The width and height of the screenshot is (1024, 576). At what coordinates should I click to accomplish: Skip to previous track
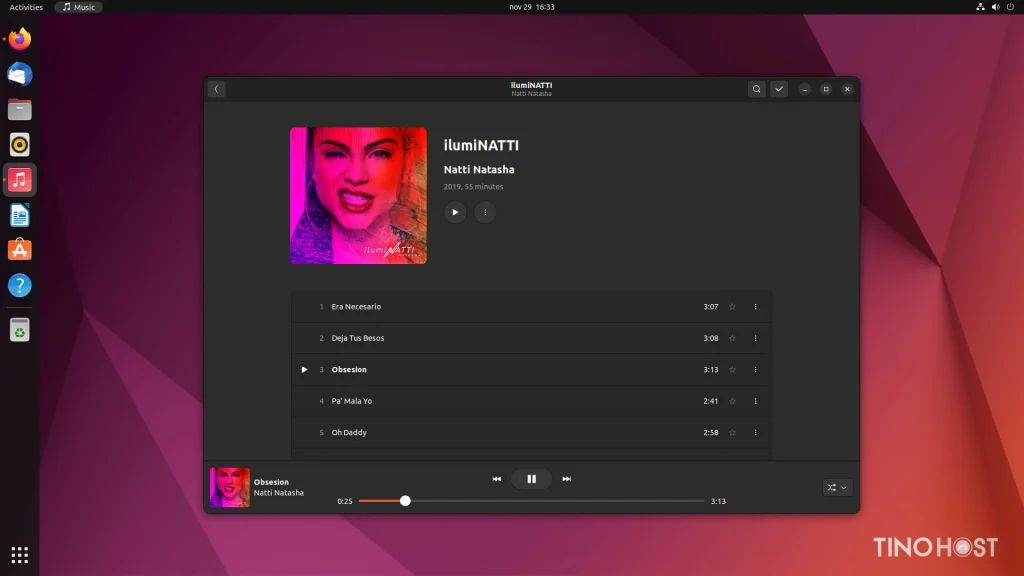click(496, 479)
